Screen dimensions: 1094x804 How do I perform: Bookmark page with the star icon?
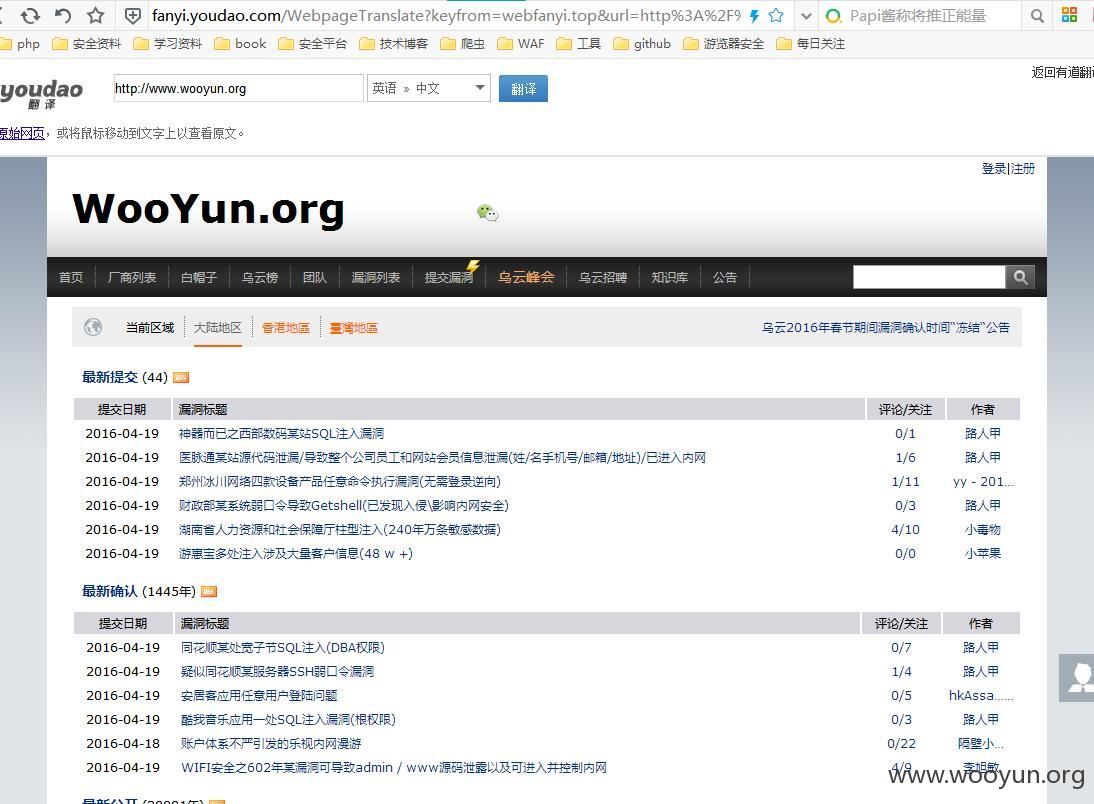coord(96,15)
